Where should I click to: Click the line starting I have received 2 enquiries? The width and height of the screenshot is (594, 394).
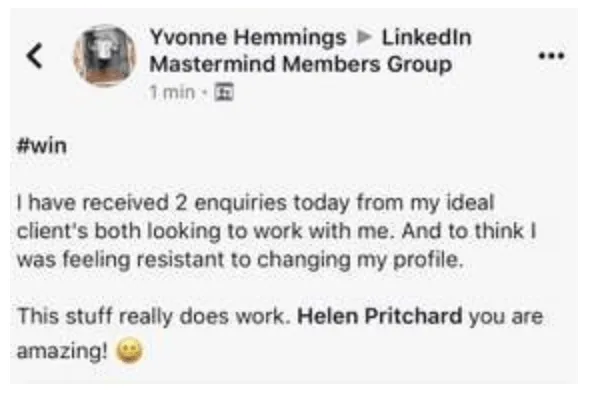[x=256, y=203]
